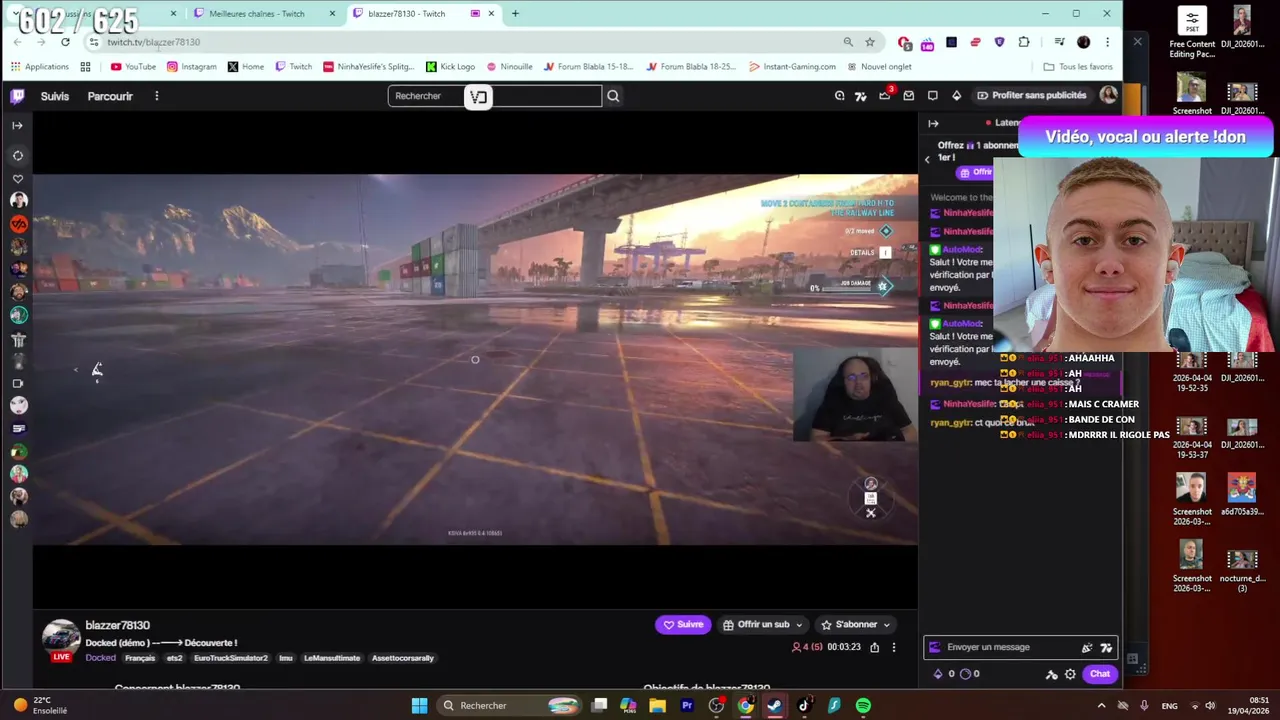1280x720 pixels.
Task: Open the S'abonner dropdown
Action: [x=855, y=624]
